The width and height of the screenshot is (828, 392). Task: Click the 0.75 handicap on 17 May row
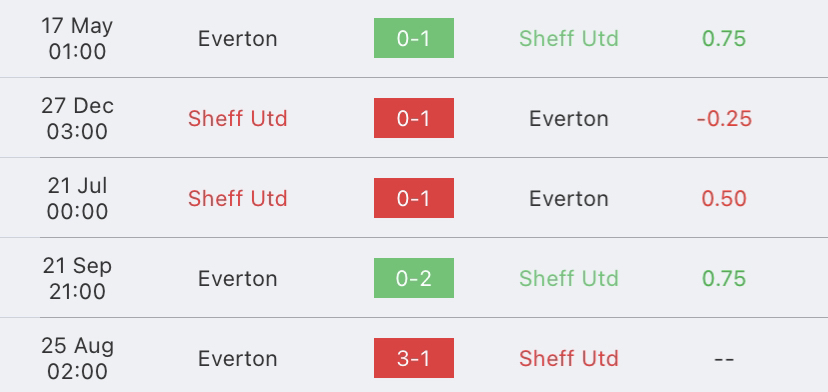coord(724,39)
